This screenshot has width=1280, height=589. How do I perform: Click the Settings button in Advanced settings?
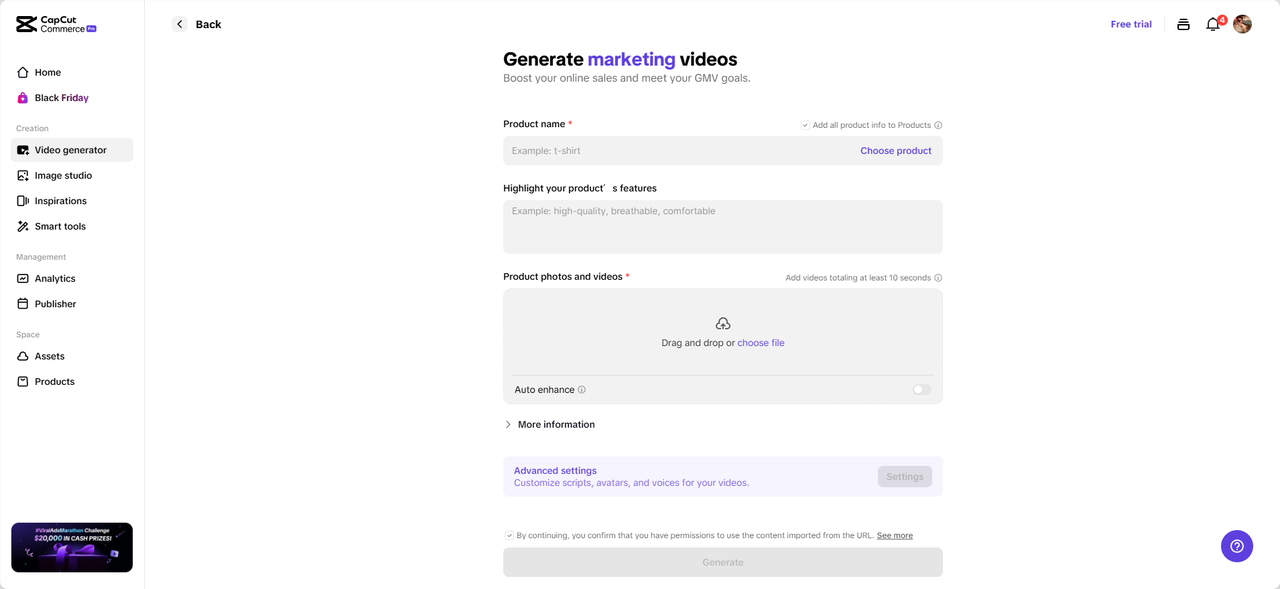905,477
